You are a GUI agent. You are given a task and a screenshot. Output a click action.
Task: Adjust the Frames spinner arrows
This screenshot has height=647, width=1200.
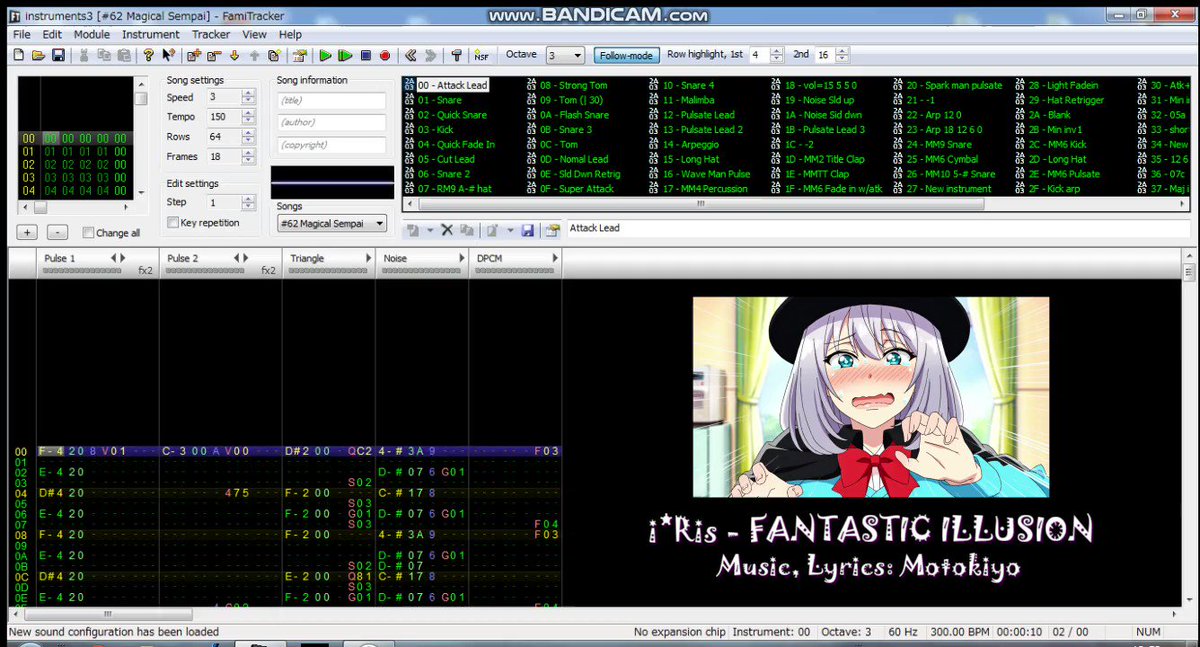(x=248, y=157)
